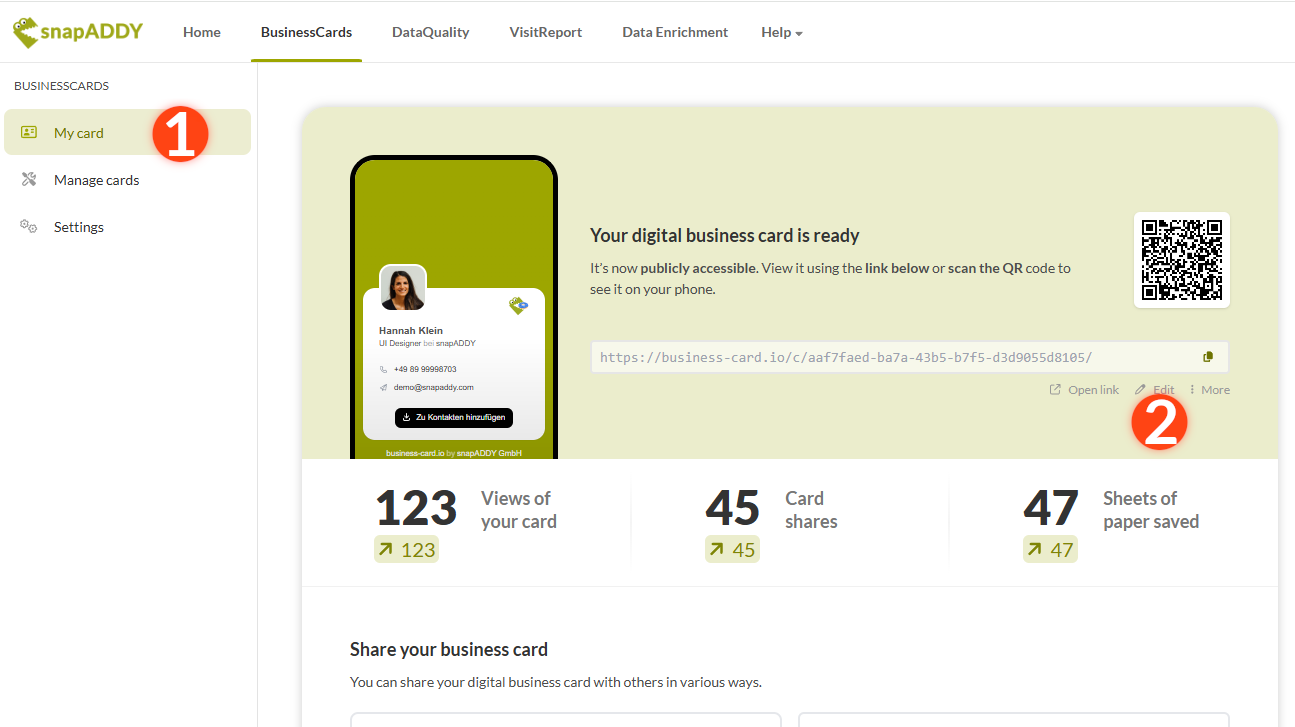Screen dimensions: 1295x727
Task: Click the business-card.io by snapADDY GmbH link
Action: coord(453,452)
